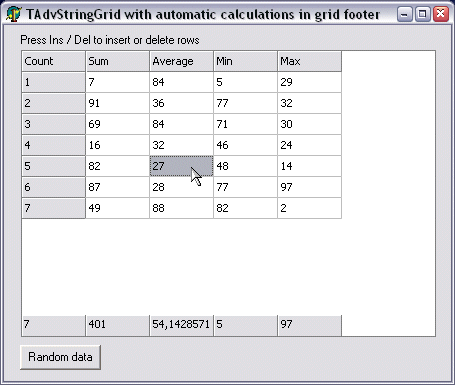Image resolution: width=455 pixels, height=385 pixels.
Task: Select Max cell with value 2
Action: tap(309, 208)
